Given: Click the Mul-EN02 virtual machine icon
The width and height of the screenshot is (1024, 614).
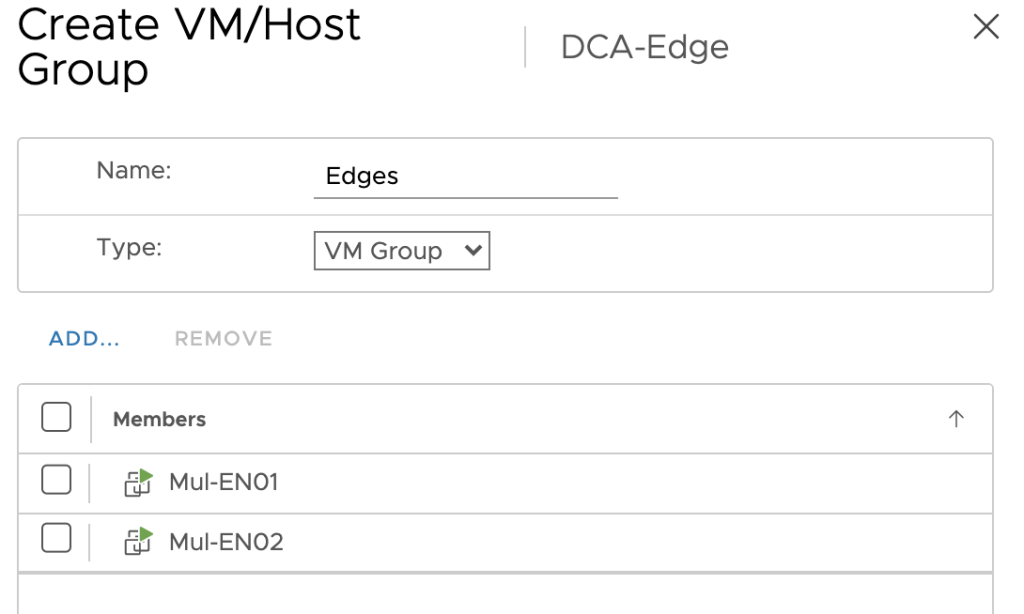Looking at the screenshot, I should point(138,541).
